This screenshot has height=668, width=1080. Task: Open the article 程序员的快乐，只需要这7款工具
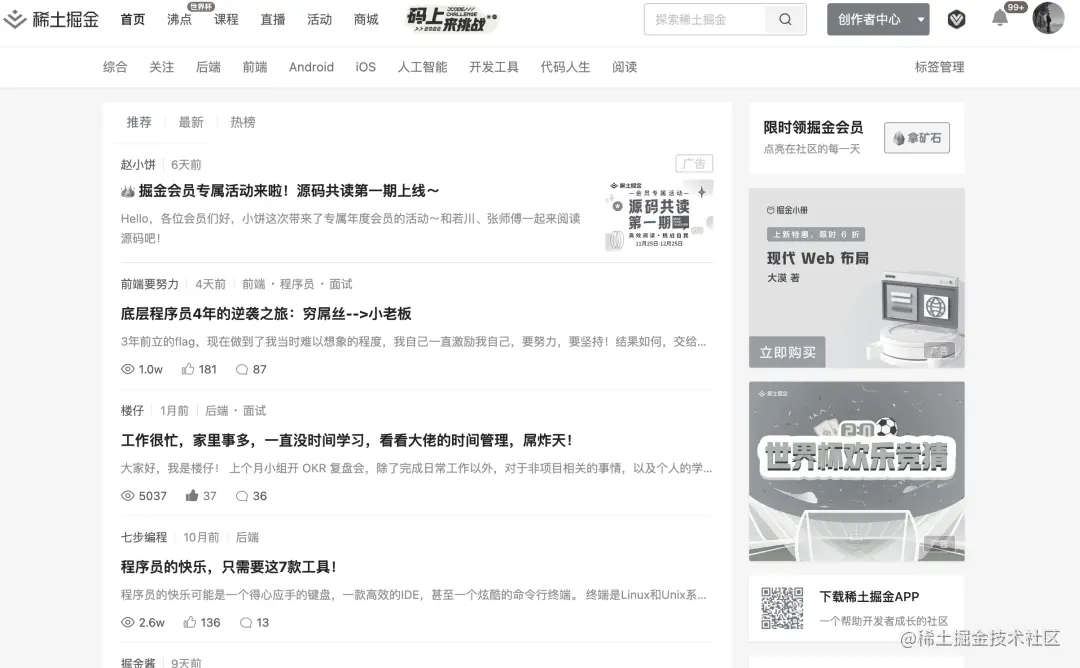pos(231,565)
